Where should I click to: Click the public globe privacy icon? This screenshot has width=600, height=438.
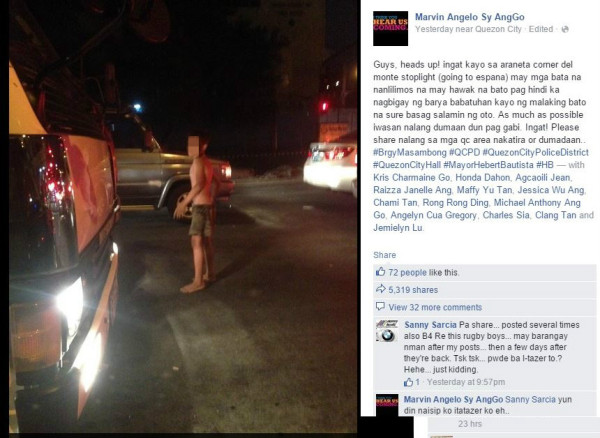[565, 29]
